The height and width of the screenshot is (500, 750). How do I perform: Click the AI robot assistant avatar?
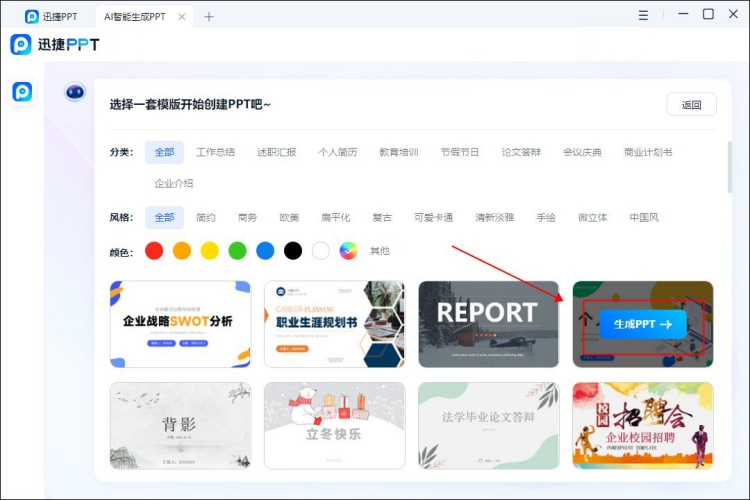click(75, 92)
